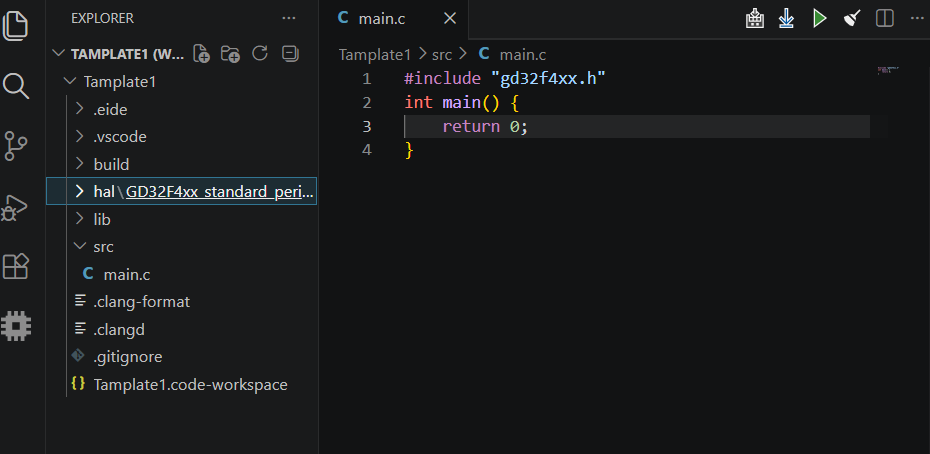Click the Clean broom icon

pyautogui.click(x=852, y=18)
